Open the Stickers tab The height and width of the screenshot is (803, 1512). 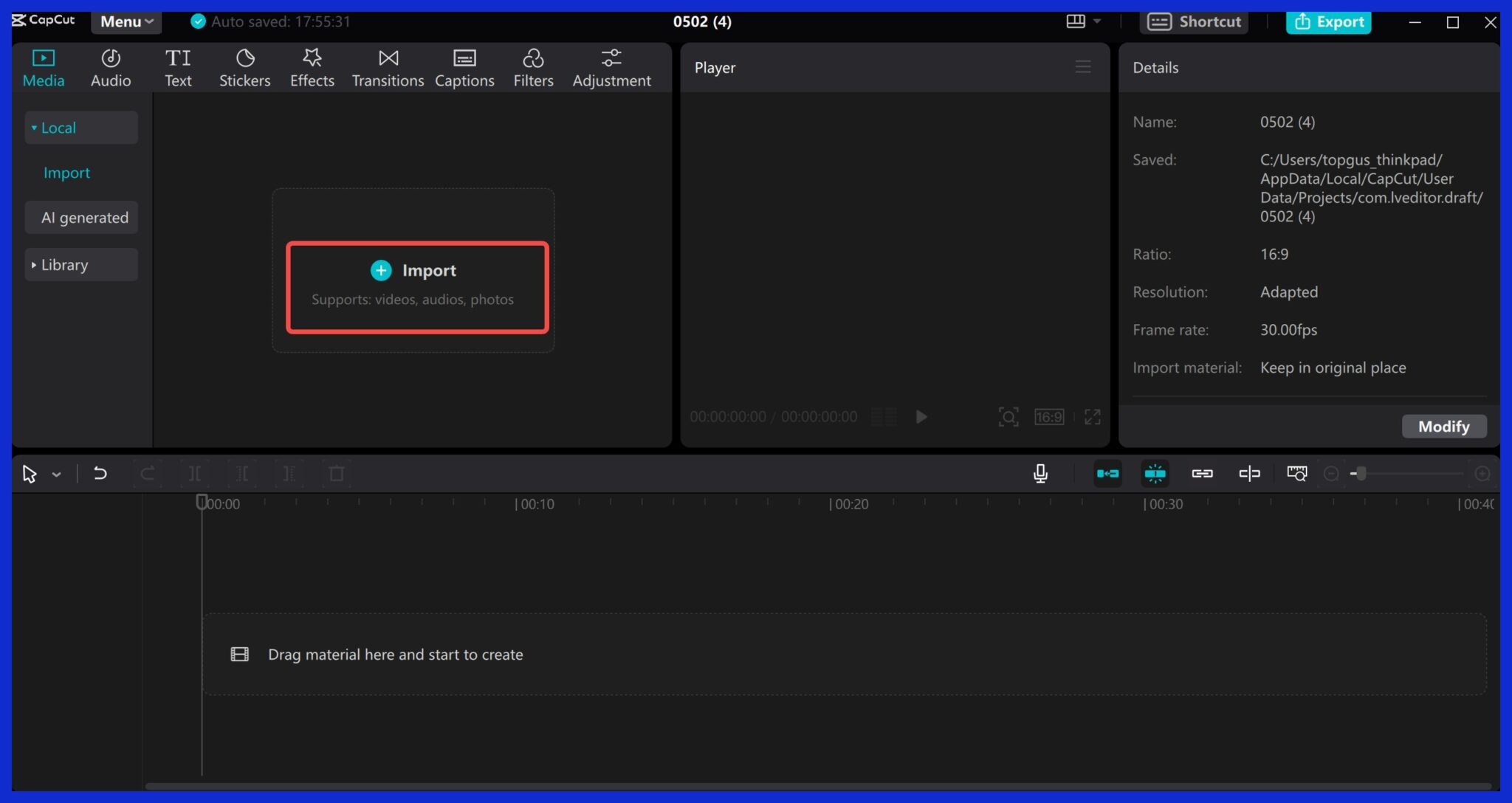(244, 68)
